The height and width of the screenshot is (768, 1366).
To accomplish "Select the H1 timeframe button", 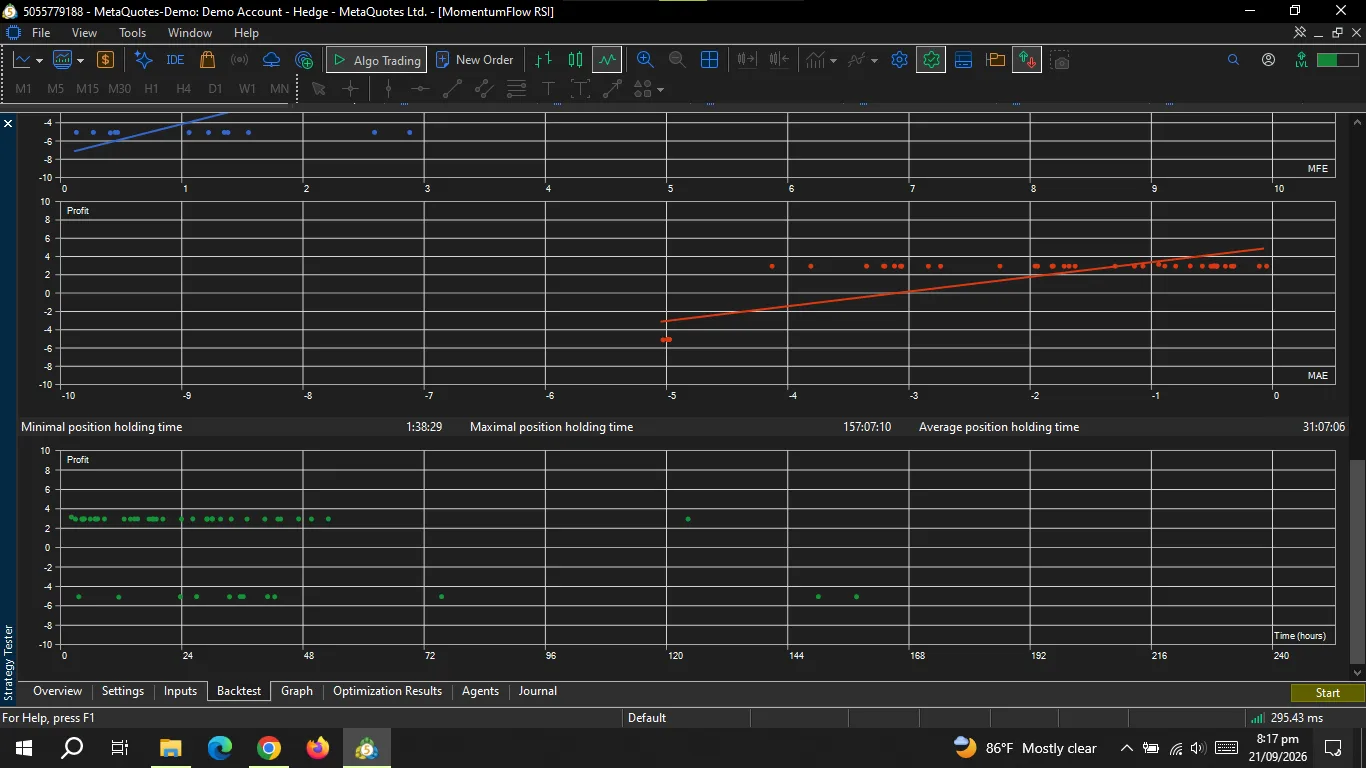I will click(152, 89).
